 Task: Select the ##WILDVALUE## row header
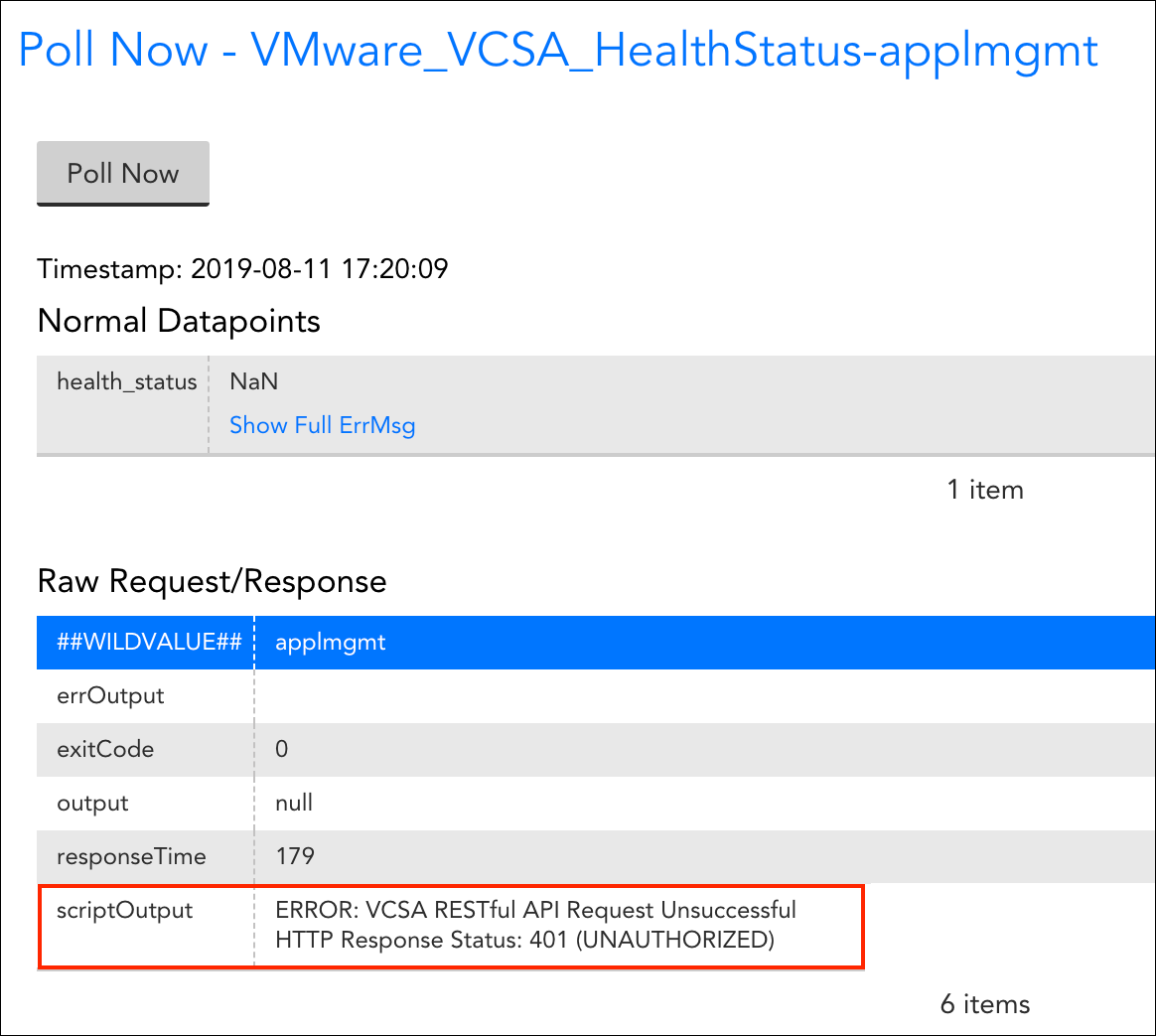click(x=149, y=643)
